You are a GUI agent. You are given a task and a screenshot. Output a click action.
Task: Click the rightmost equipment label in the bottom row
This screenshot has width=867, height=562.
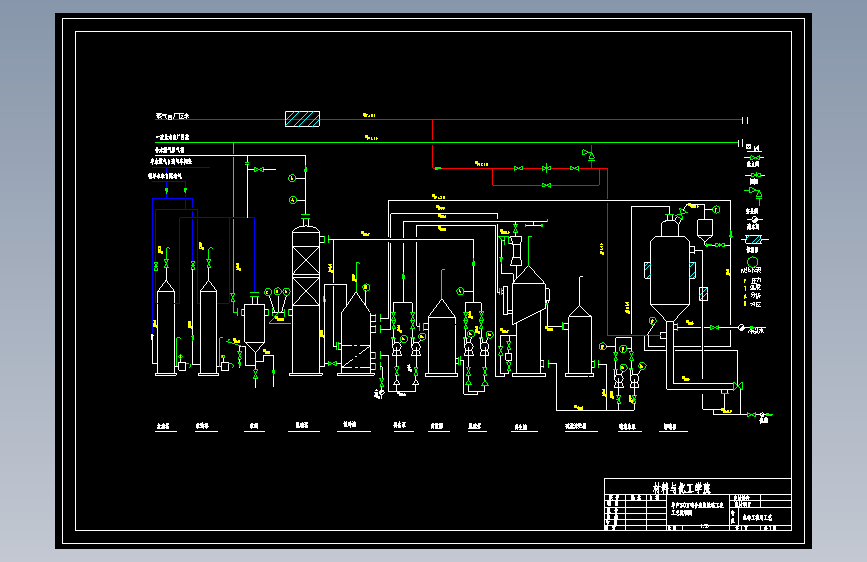[670, 426]
